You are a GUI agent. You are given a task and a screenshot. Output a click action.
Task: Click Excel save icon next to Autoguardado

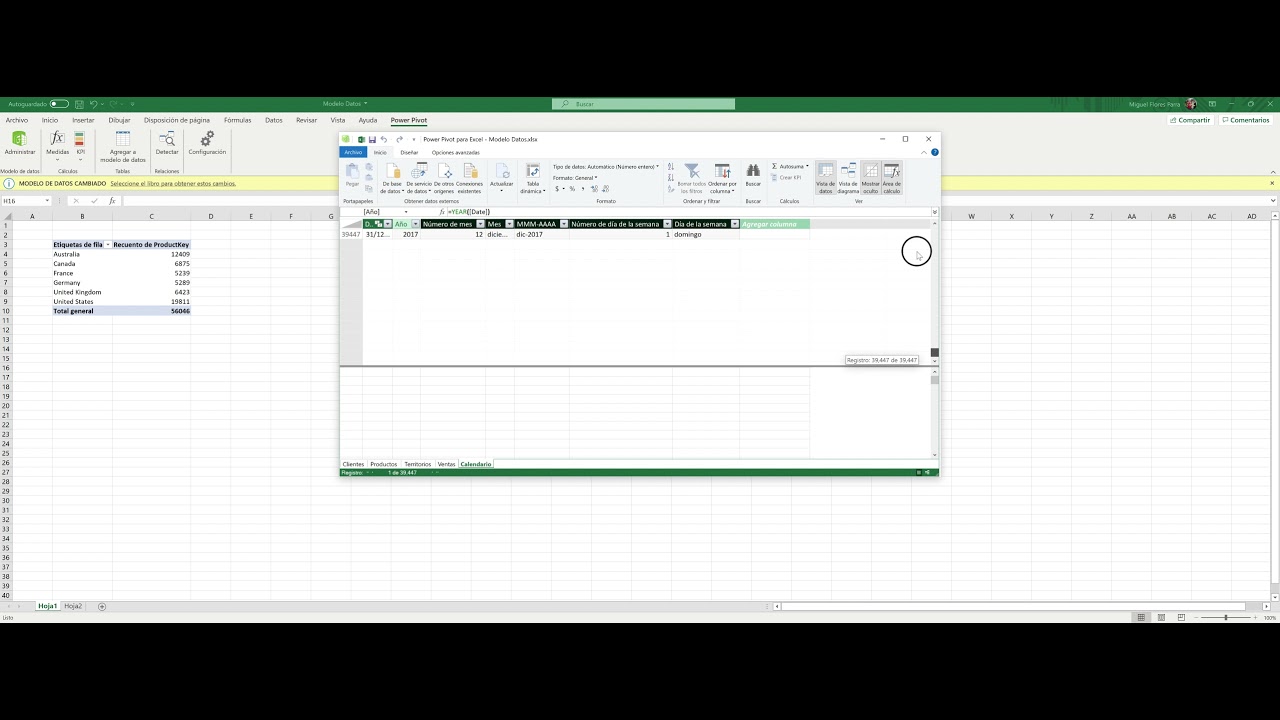(x=78, y=104)
